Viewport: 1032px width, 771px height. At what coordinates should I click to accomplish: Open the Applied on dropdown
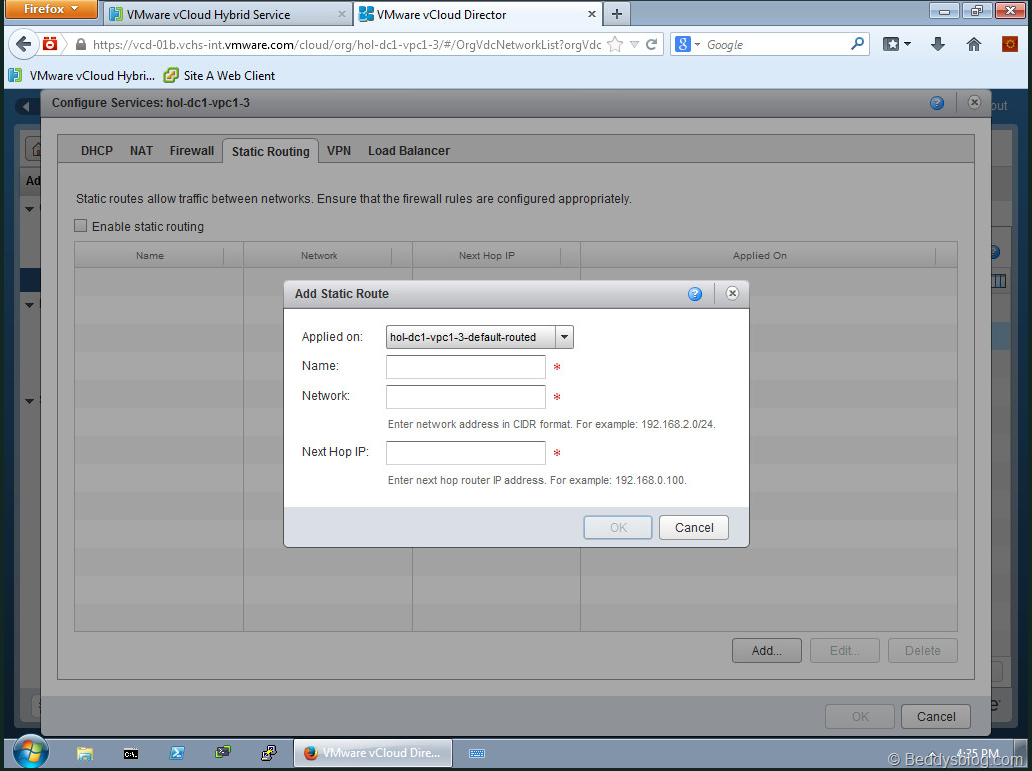(564, 337)
